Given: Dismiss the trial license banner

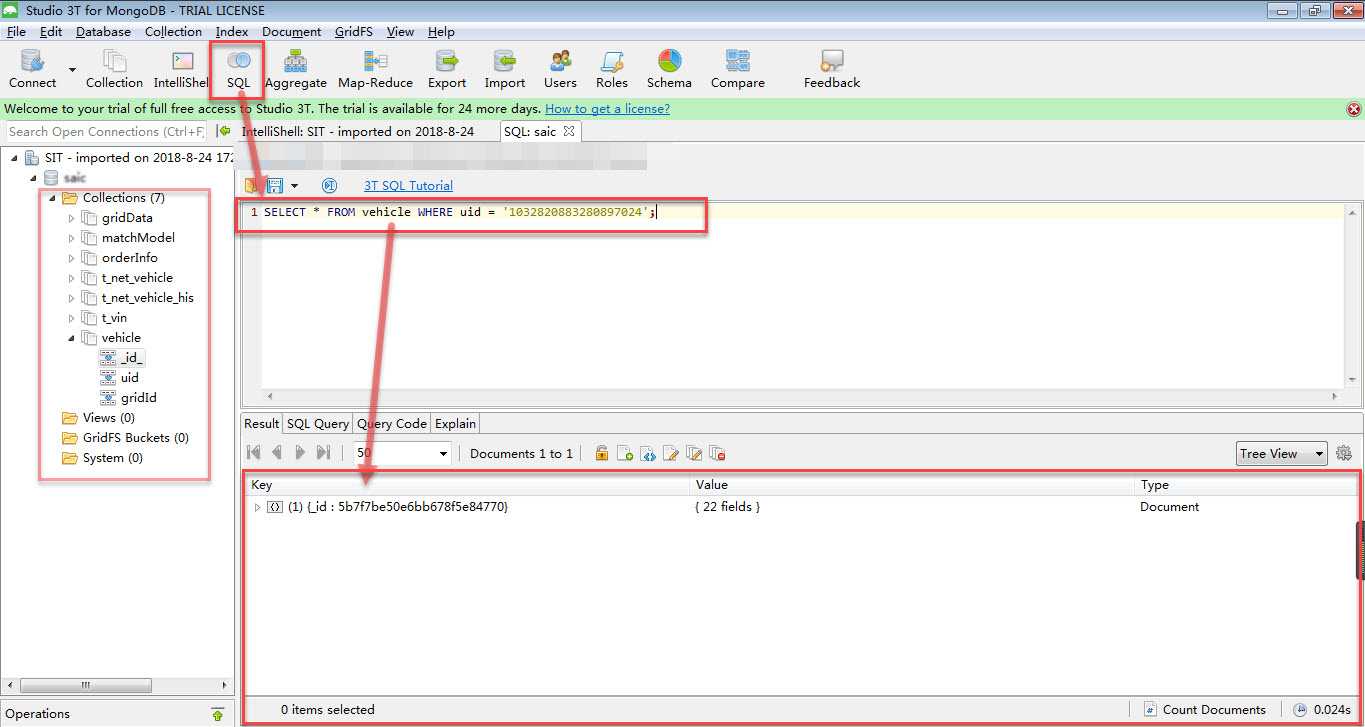Looking at the screenshot, I should click(x=1354, y=109).
